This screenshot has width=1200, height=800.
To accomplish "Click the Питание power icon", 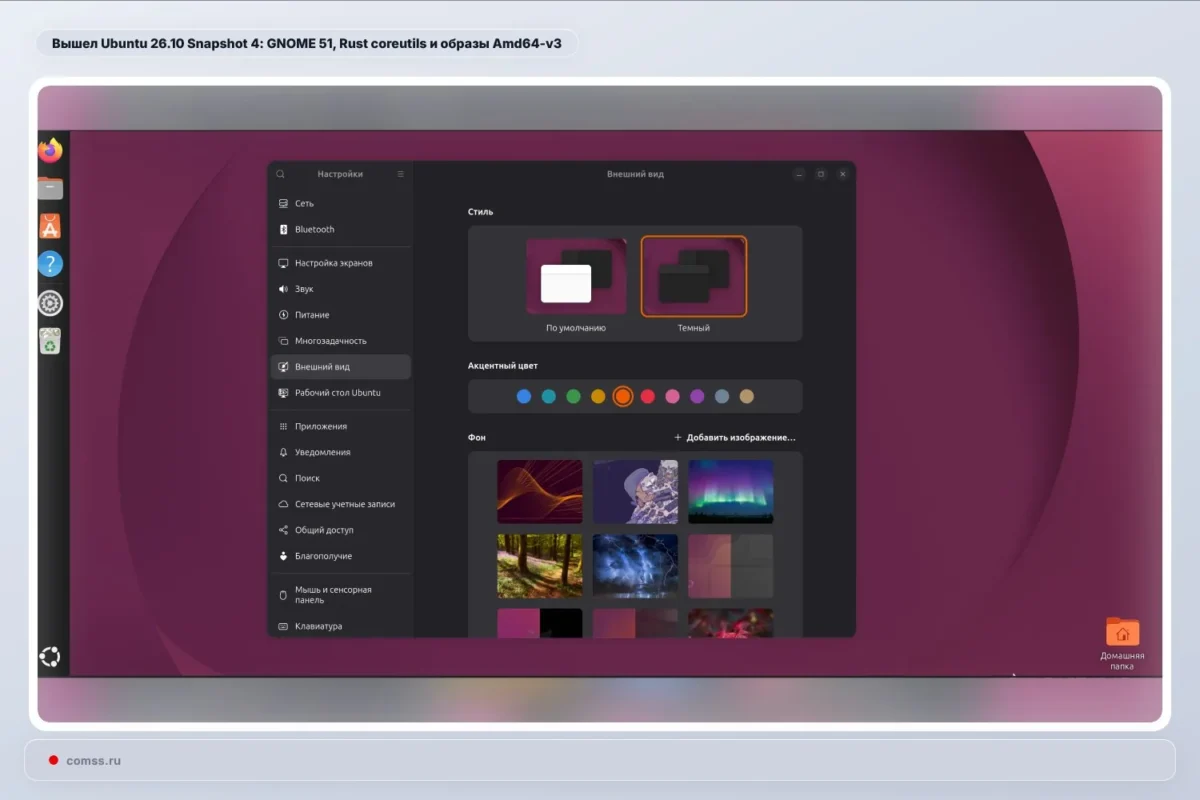I will pos(283,315).
